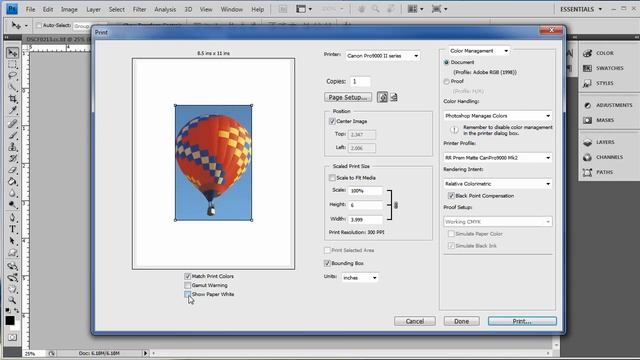Image resolution: width=640 pixels, height=360 pixels.
Task: Select the Horizontal Type tool
Action: click(13, 229)
